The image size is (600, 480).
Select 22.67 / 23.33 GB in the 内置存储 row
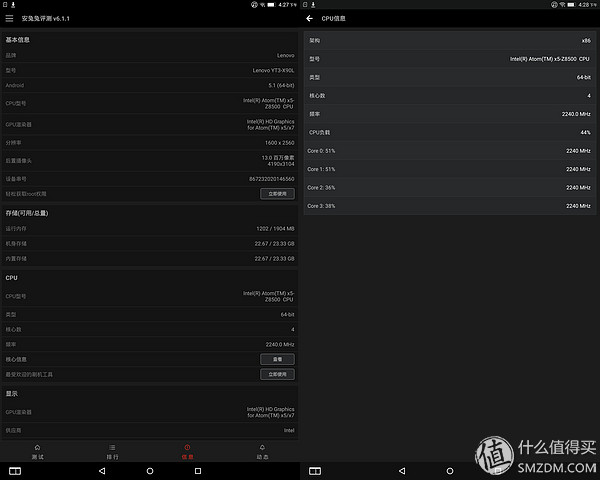[x=274, y=258]
